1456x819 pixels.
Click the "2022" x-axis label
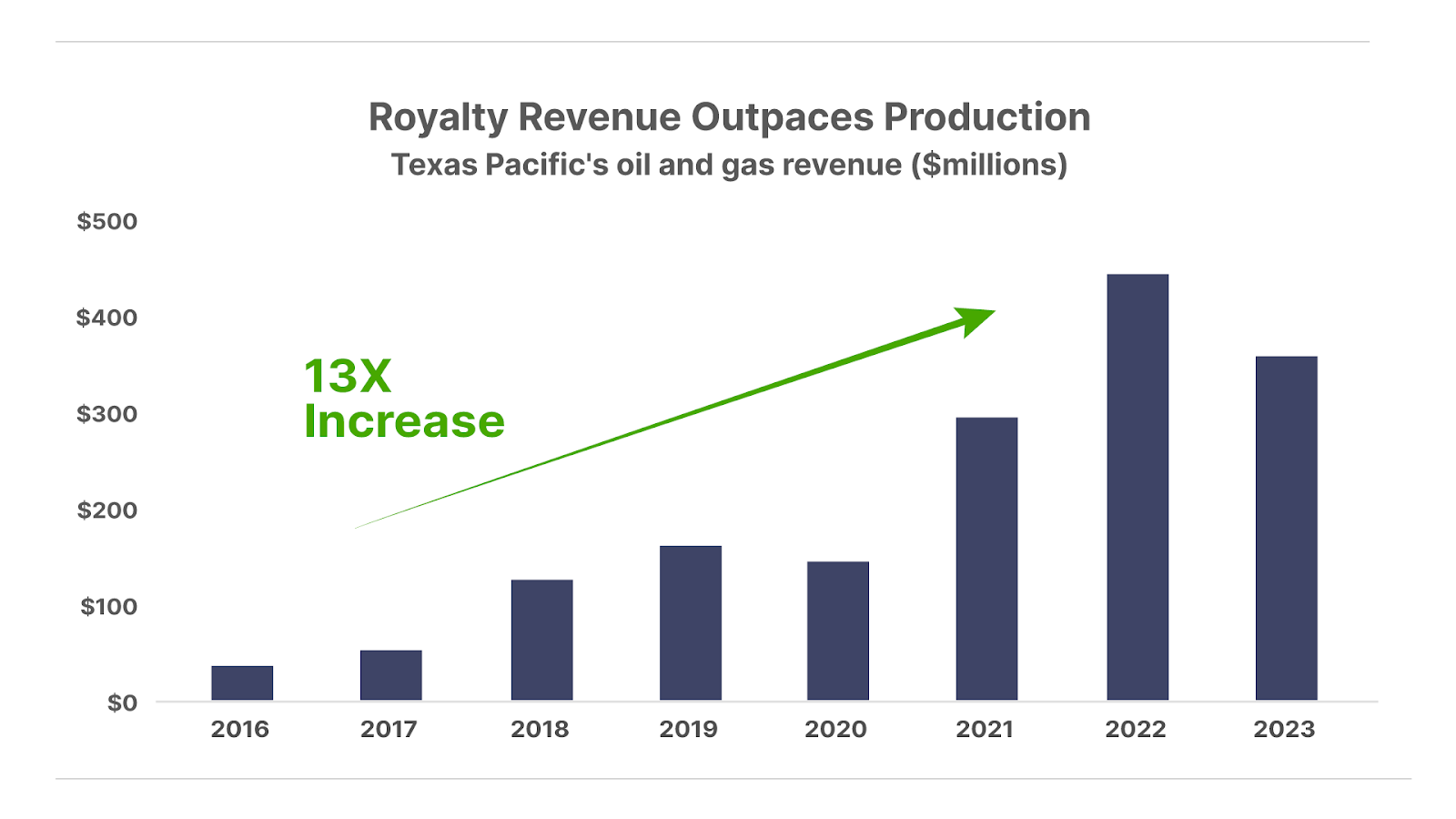[1136, 729]
